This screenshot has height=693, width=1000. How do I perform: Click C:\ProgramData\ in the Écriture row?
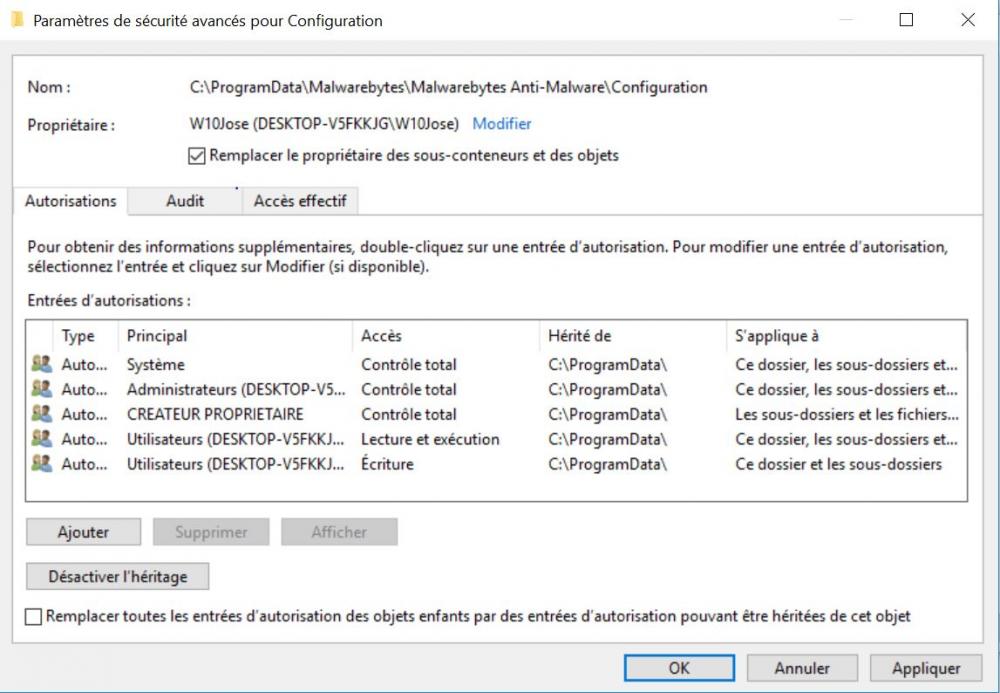pos(607,464)
